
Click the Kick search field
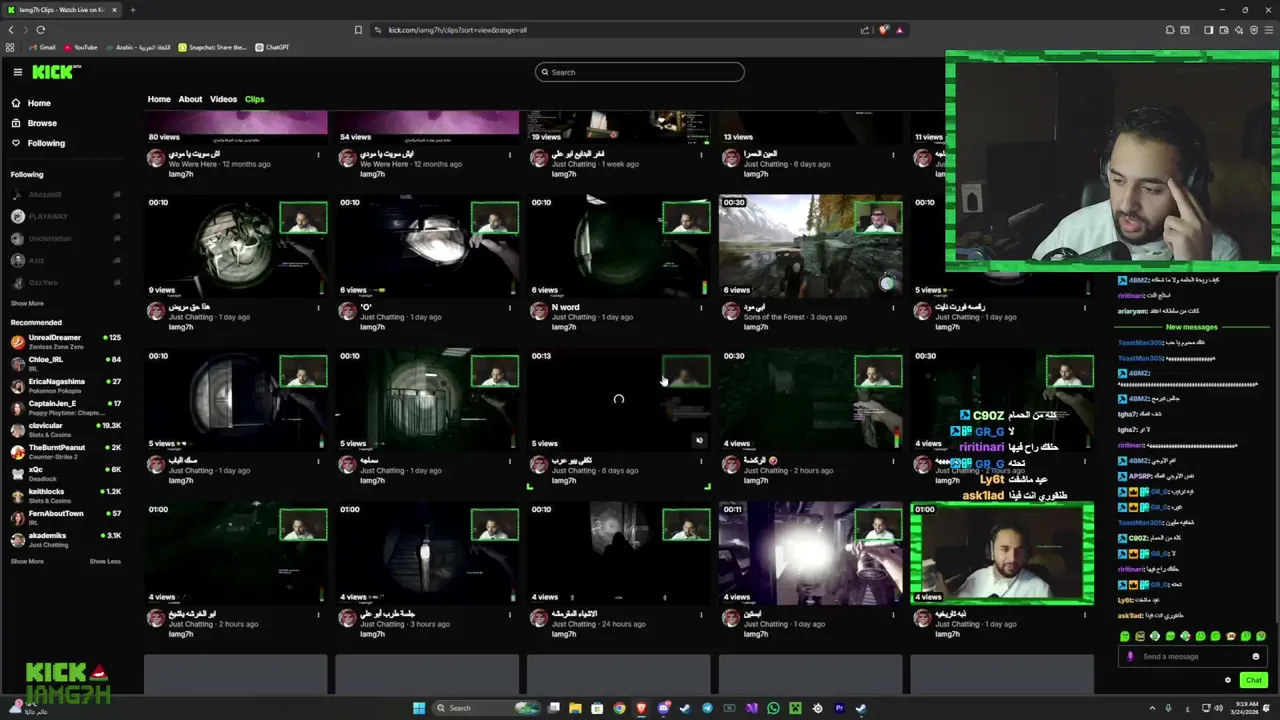click(640, 72)
